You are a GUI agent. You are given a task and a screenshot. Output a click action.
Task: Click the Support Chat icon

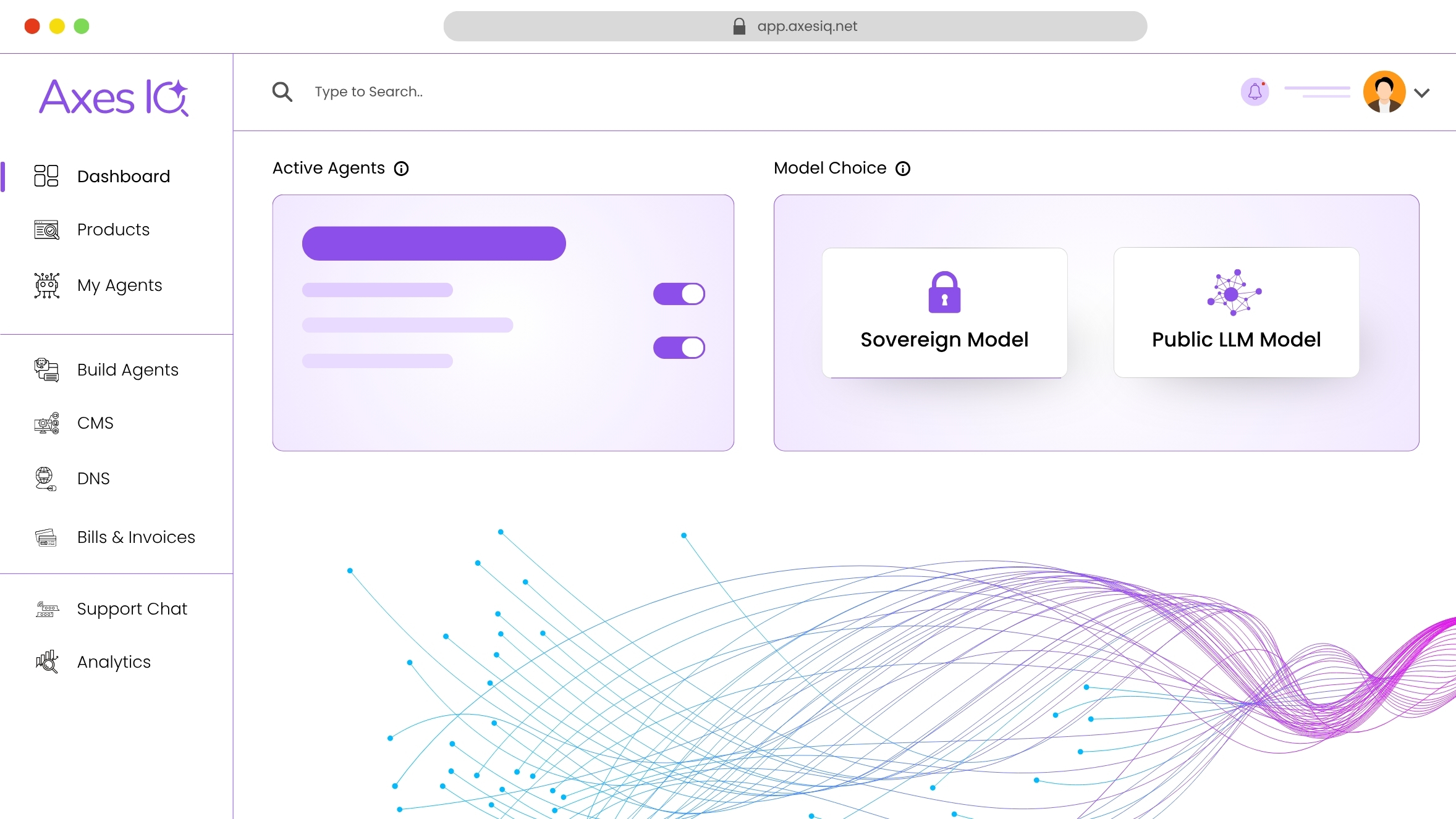(47, 609)
